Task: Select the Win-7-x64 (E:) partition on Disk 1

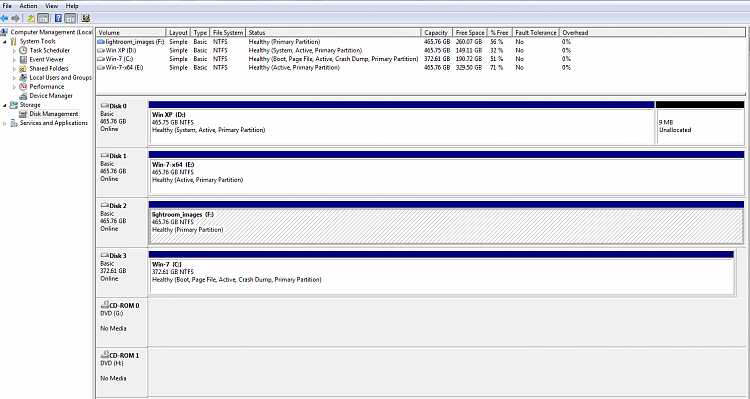Action: coord(447,173)
